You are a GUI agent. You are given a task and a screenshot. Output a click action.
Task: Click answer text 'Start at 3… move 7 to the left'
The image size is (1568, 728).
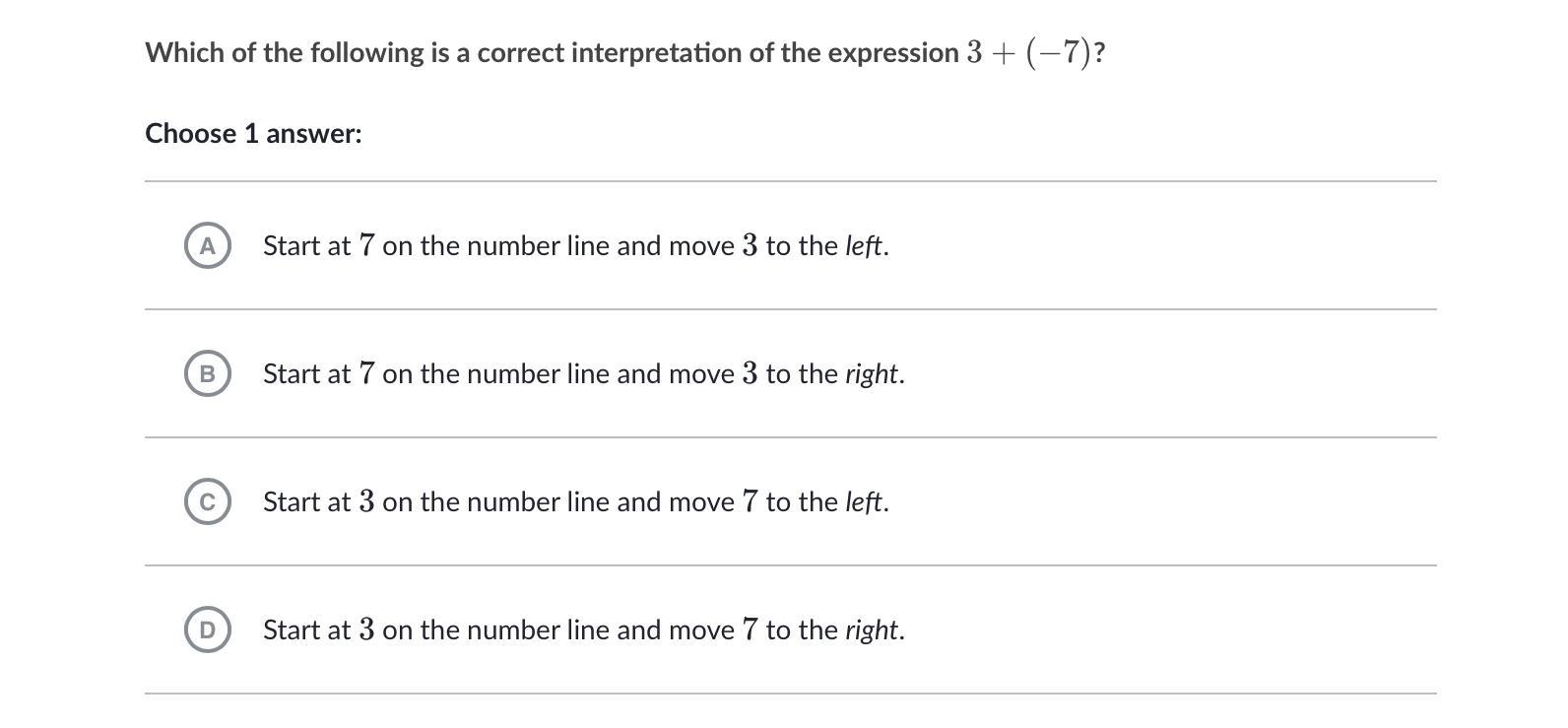click(575, 501)
